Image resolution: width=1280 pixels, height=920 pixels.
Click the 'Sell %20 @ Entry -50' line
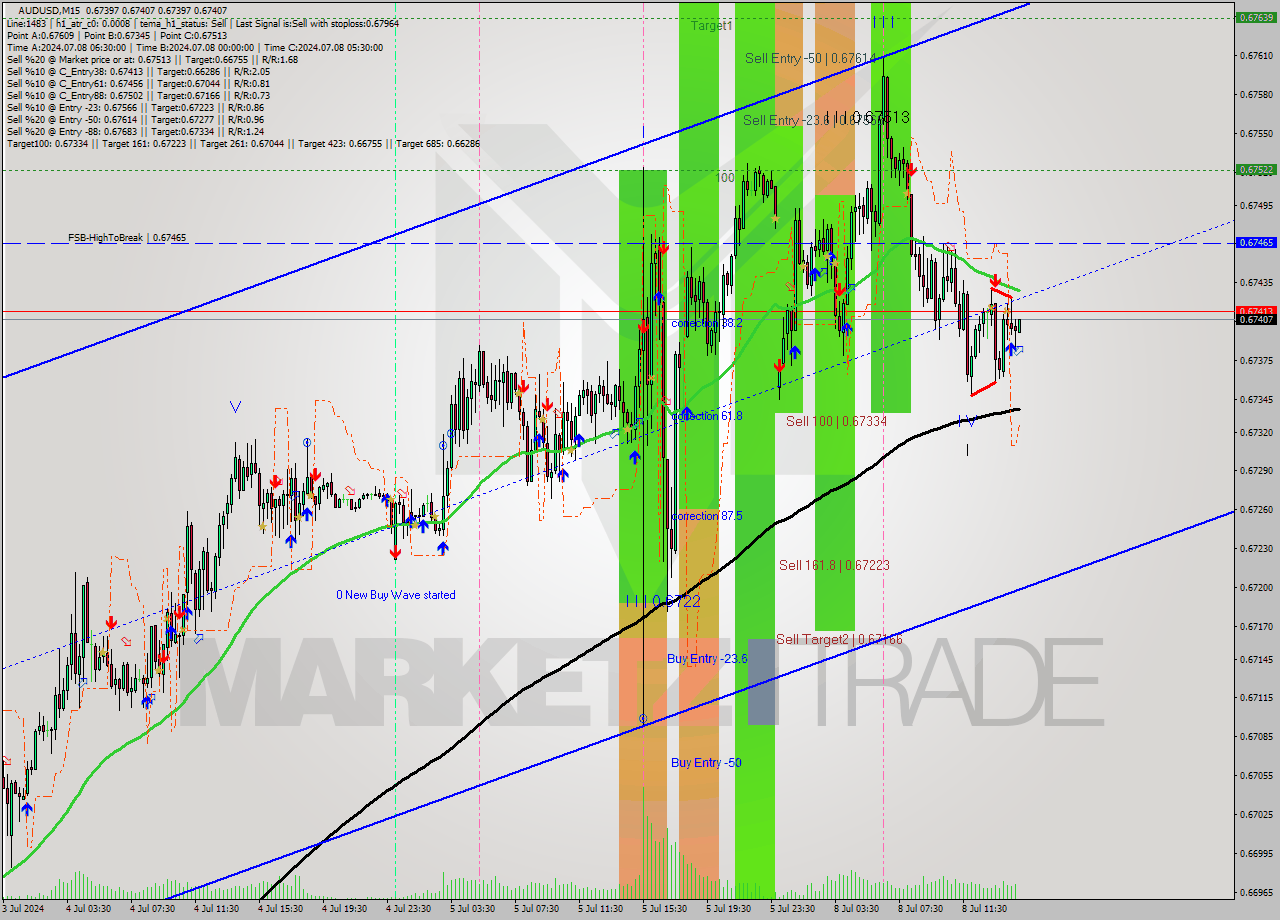(135, 119)
